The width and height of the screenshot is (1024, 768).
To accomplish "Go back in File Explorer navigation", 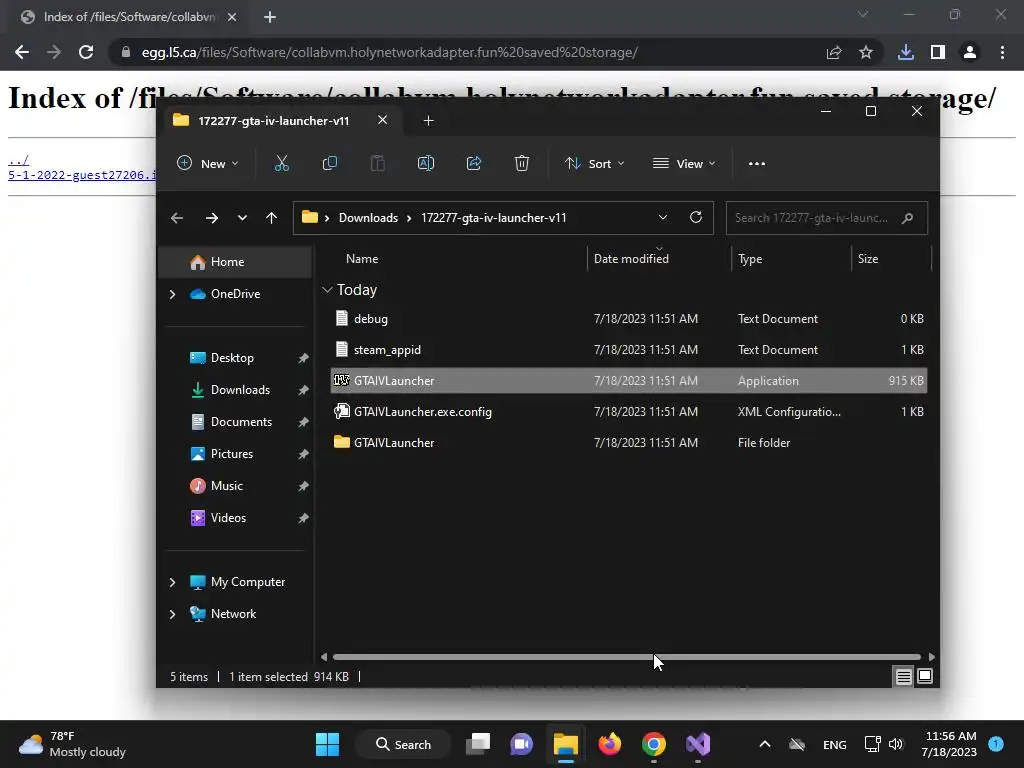I will [177, 218].
